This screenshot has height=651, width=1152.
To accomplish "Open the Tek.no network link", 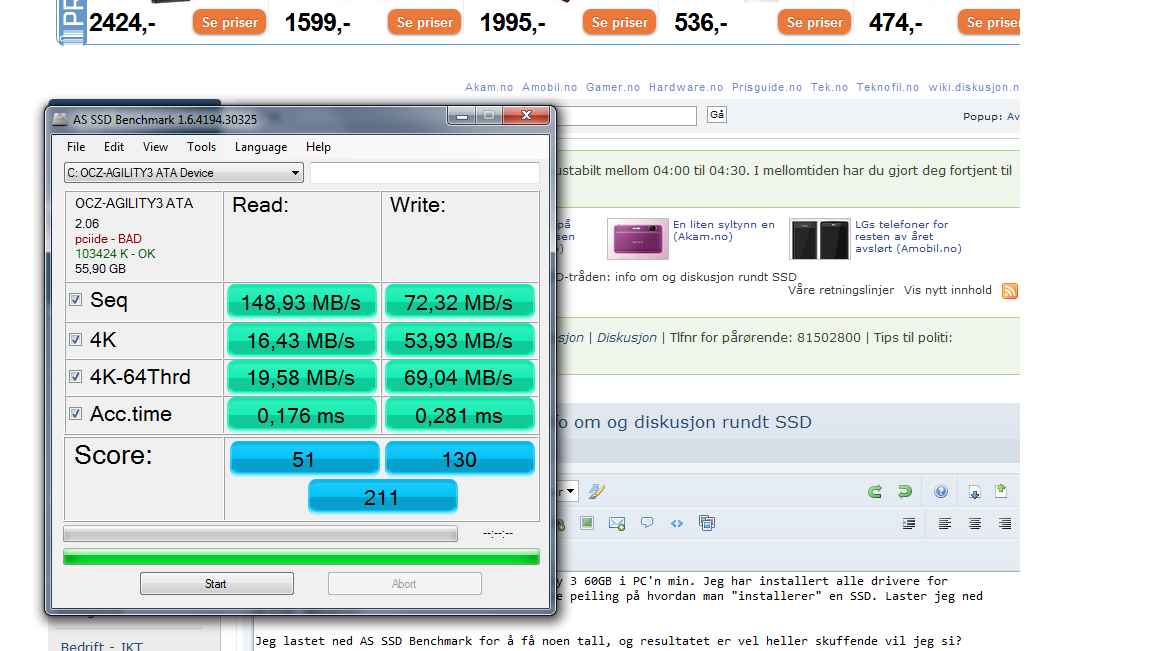I will (829, 87).
